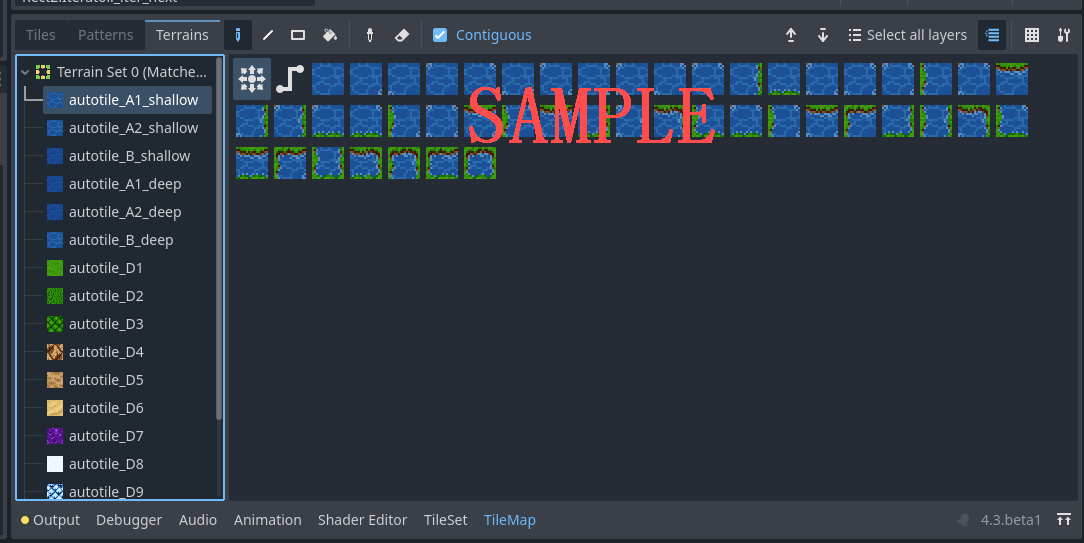Select autotile_D5 sand terrain
This screenshot has height=543, width=1084.
pyautogui.click(x=127, y=380)
